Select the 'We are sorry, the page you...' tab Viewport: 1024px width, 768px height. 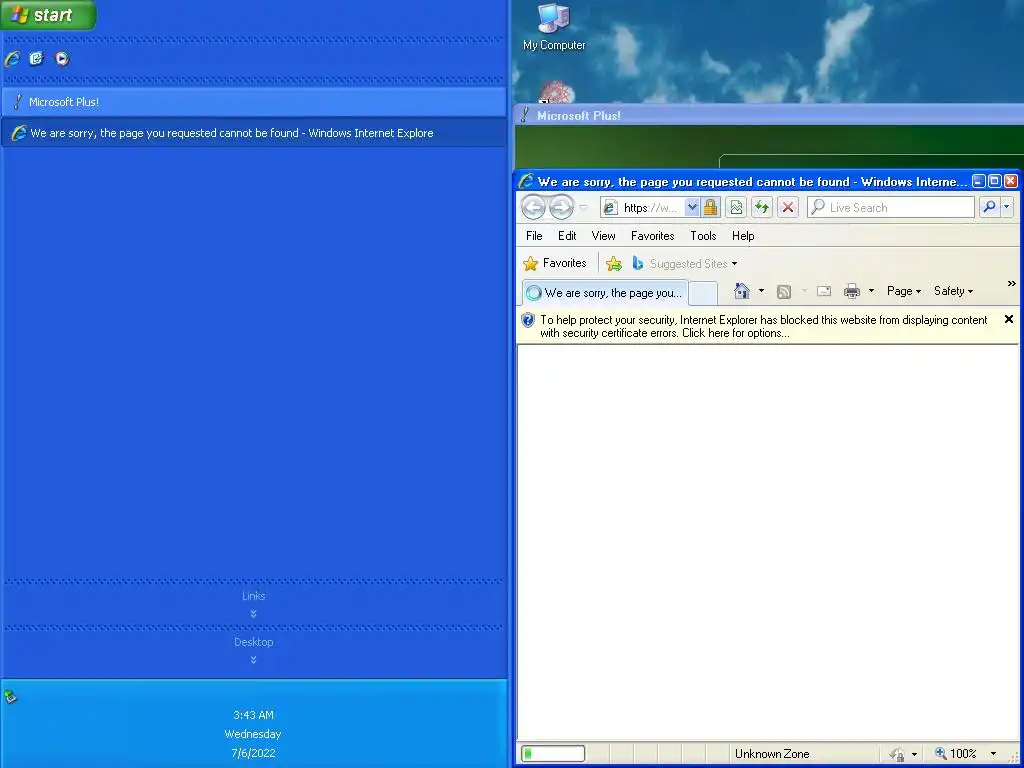pos(605,293)
